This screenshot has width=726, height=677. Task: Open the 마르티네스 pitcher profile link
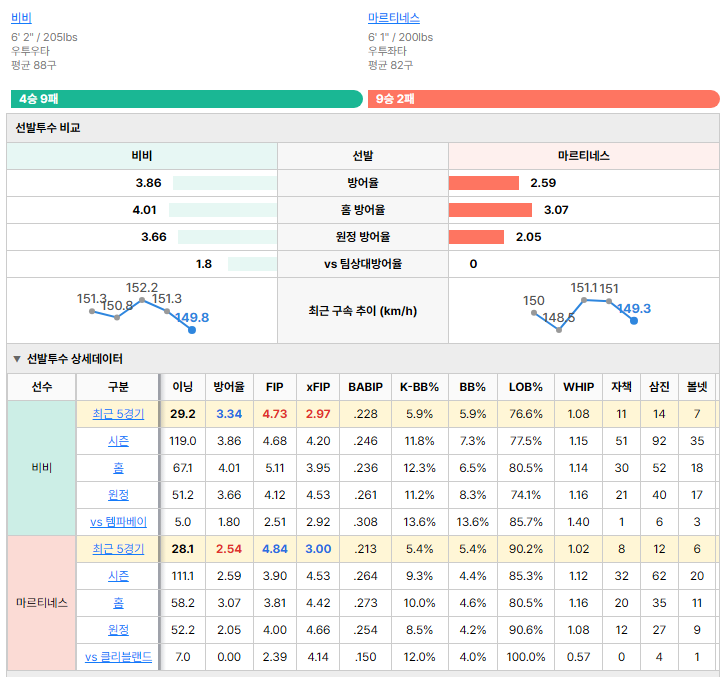(394, 18)
